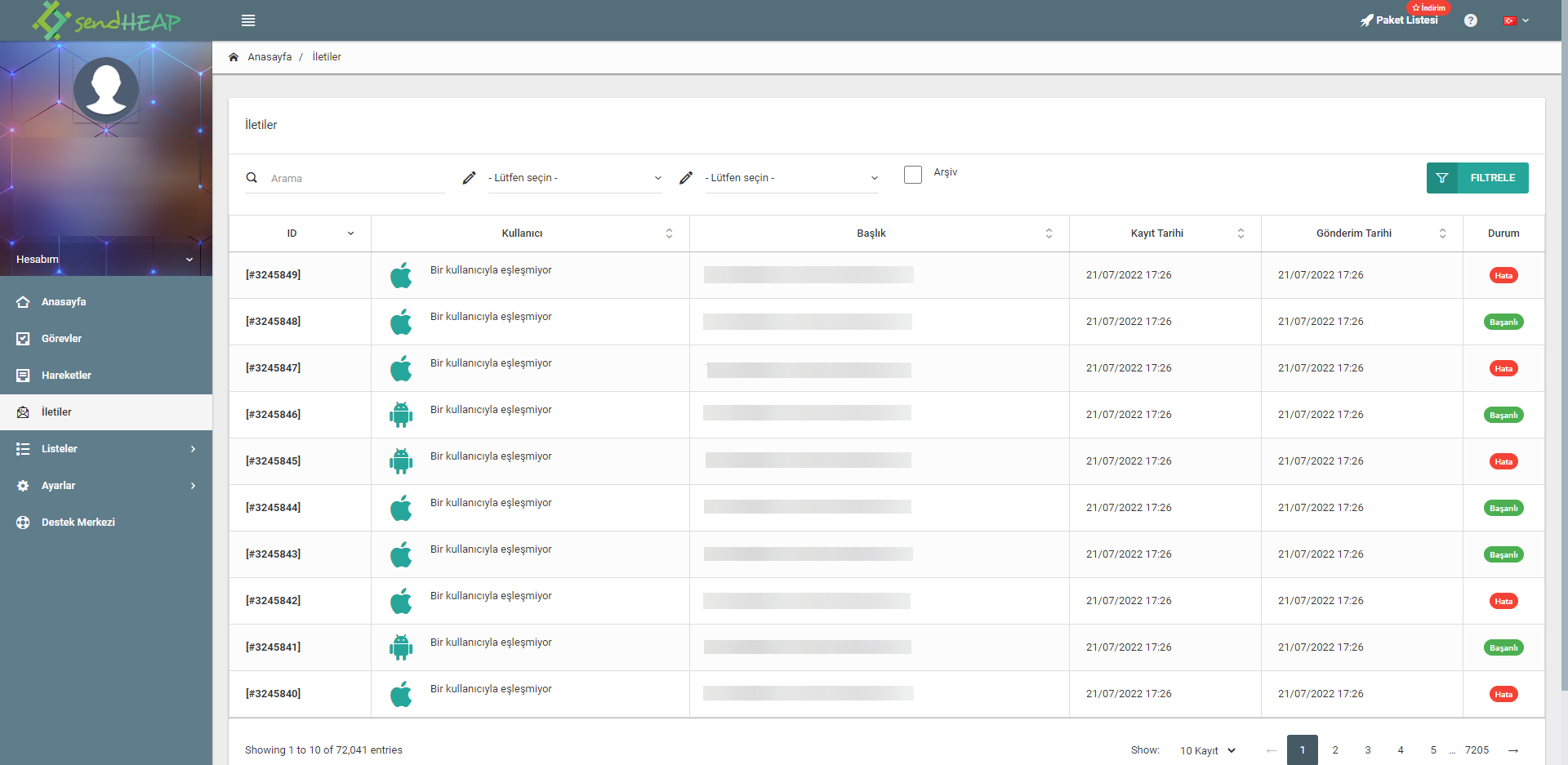Go to Anasayfa in the sidebar
The width and height of the screenshot is (1568, 765).
(106, 302)
